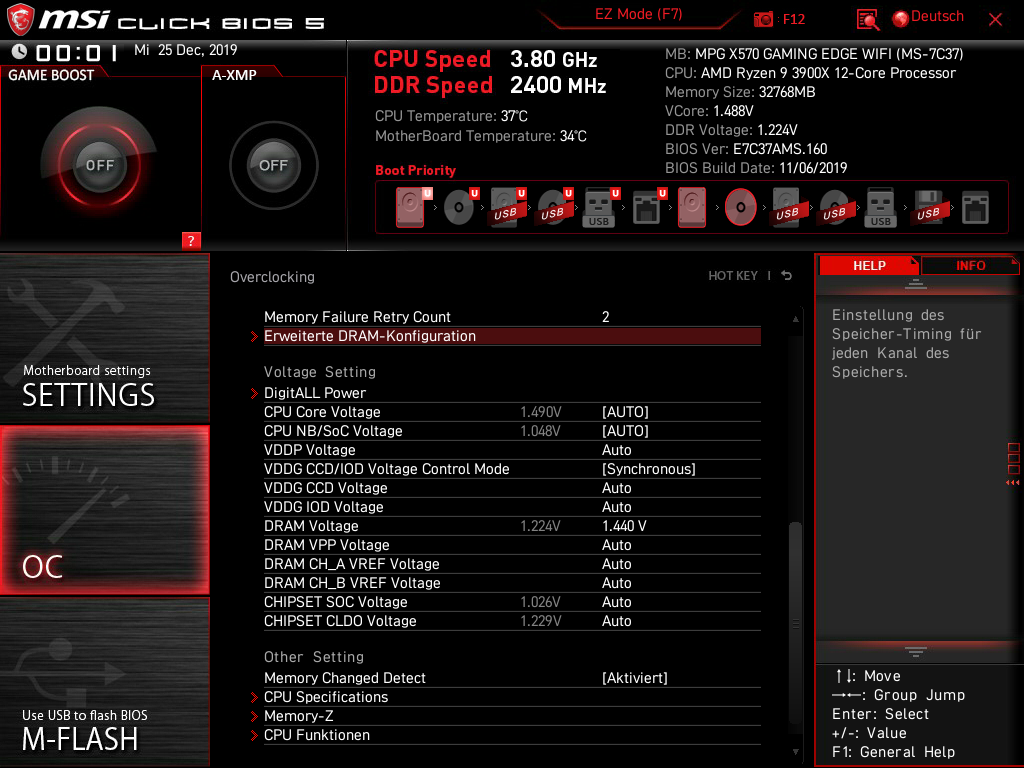
Task: Close BIOS with the red X icon
Action: point(995,20)
